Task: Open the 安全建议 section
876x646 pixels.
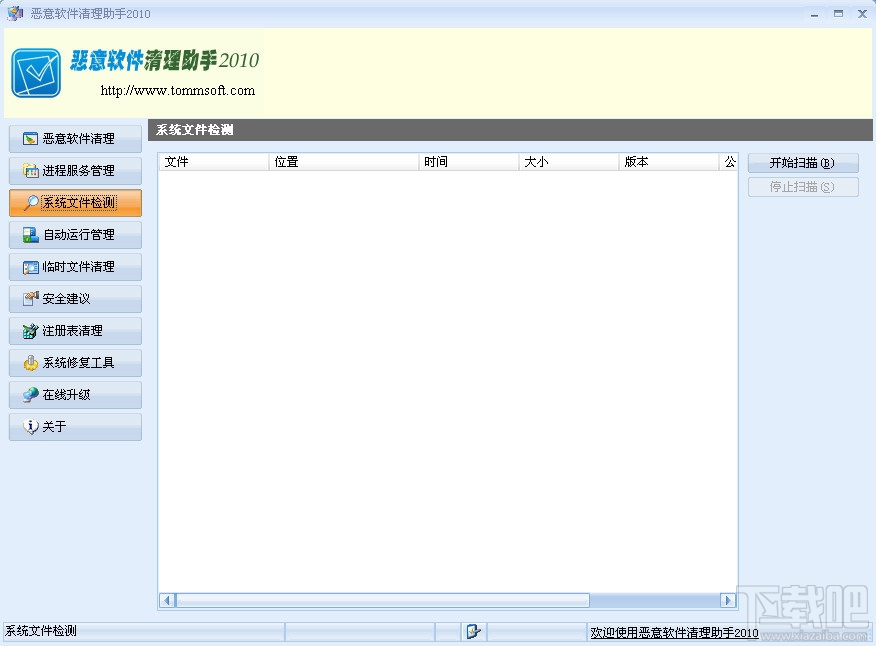Action: pos(75,299)
